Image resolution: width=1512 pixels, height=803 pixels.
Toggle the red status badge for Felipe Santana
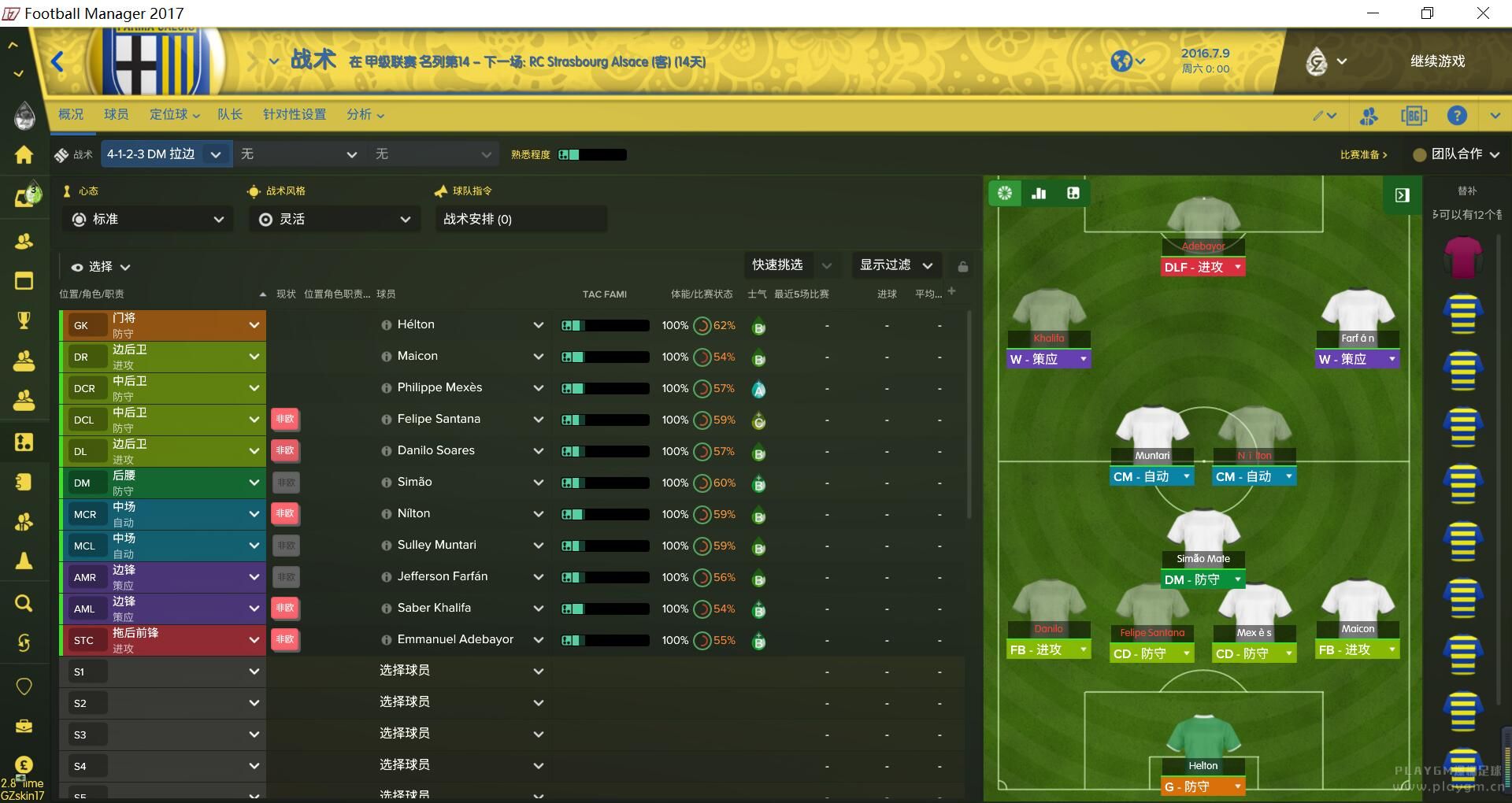click(285, 419)
